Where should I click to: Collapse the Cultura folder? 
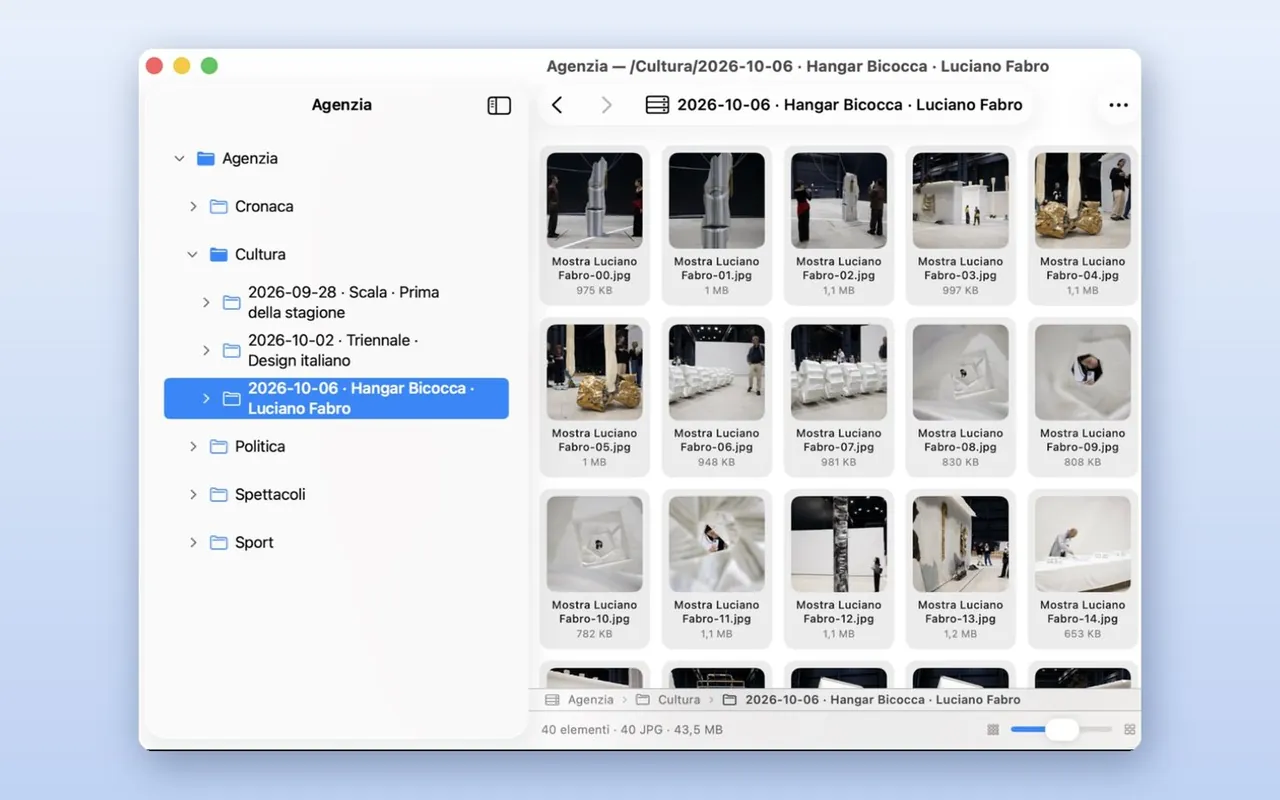click(193, 254)
